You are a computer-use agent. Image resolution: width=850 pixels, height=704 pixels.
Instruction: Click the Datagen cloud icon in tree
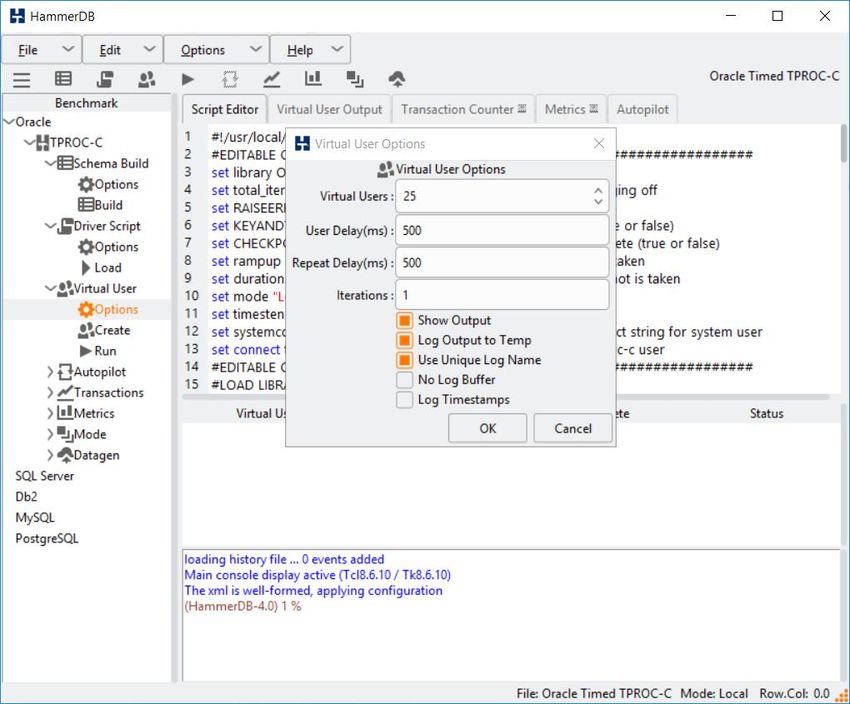[65, 455]
